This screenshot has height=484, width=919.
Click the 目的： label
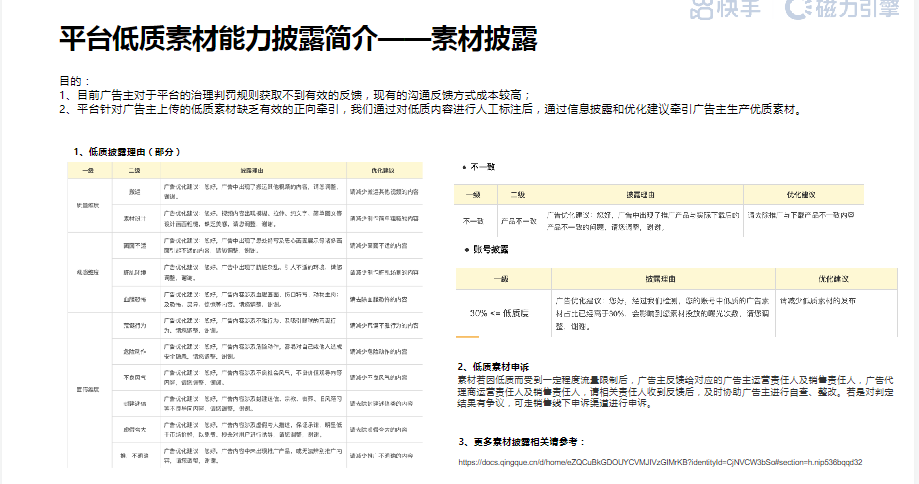click(75, 81)
